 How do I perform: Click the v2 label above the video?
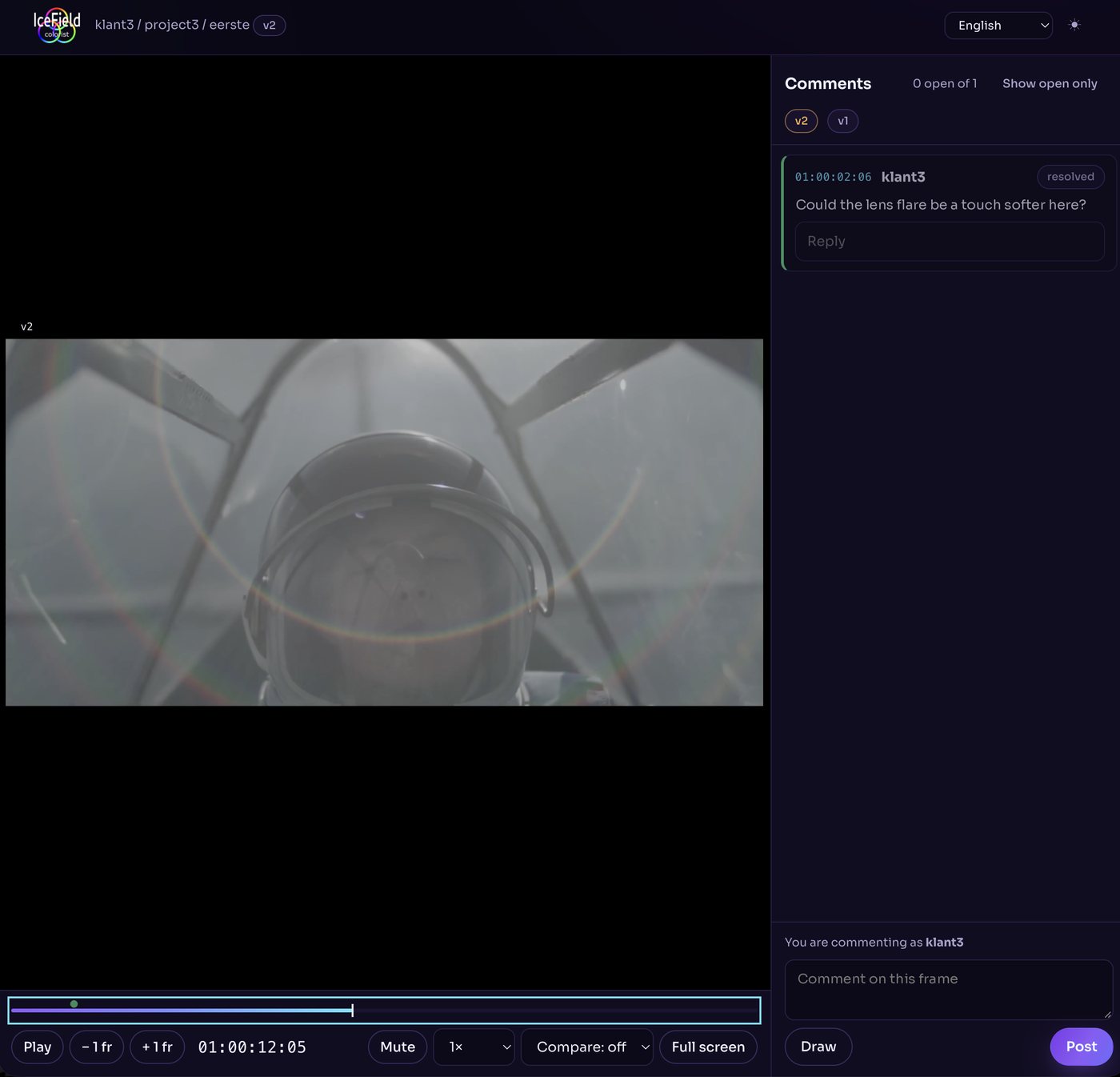tap(26, 326)
